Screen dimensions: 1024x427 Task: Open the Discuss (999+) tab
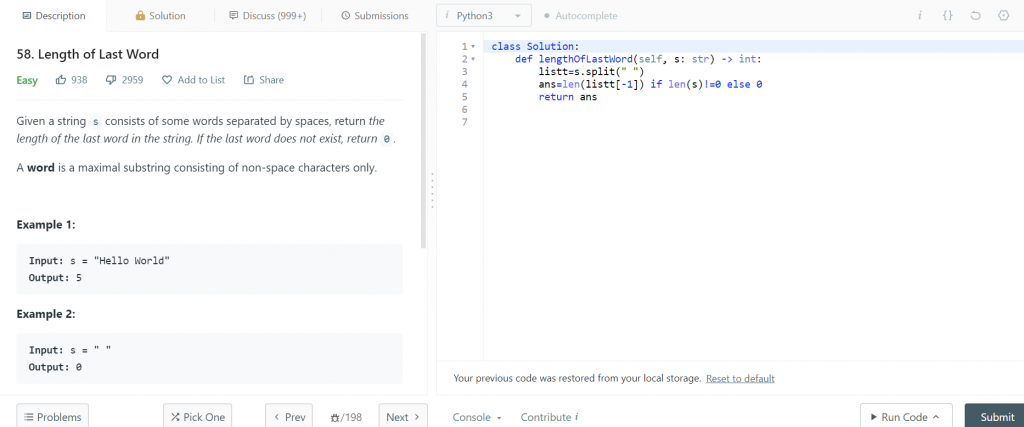pyautogui.click(x=268, y=16)
